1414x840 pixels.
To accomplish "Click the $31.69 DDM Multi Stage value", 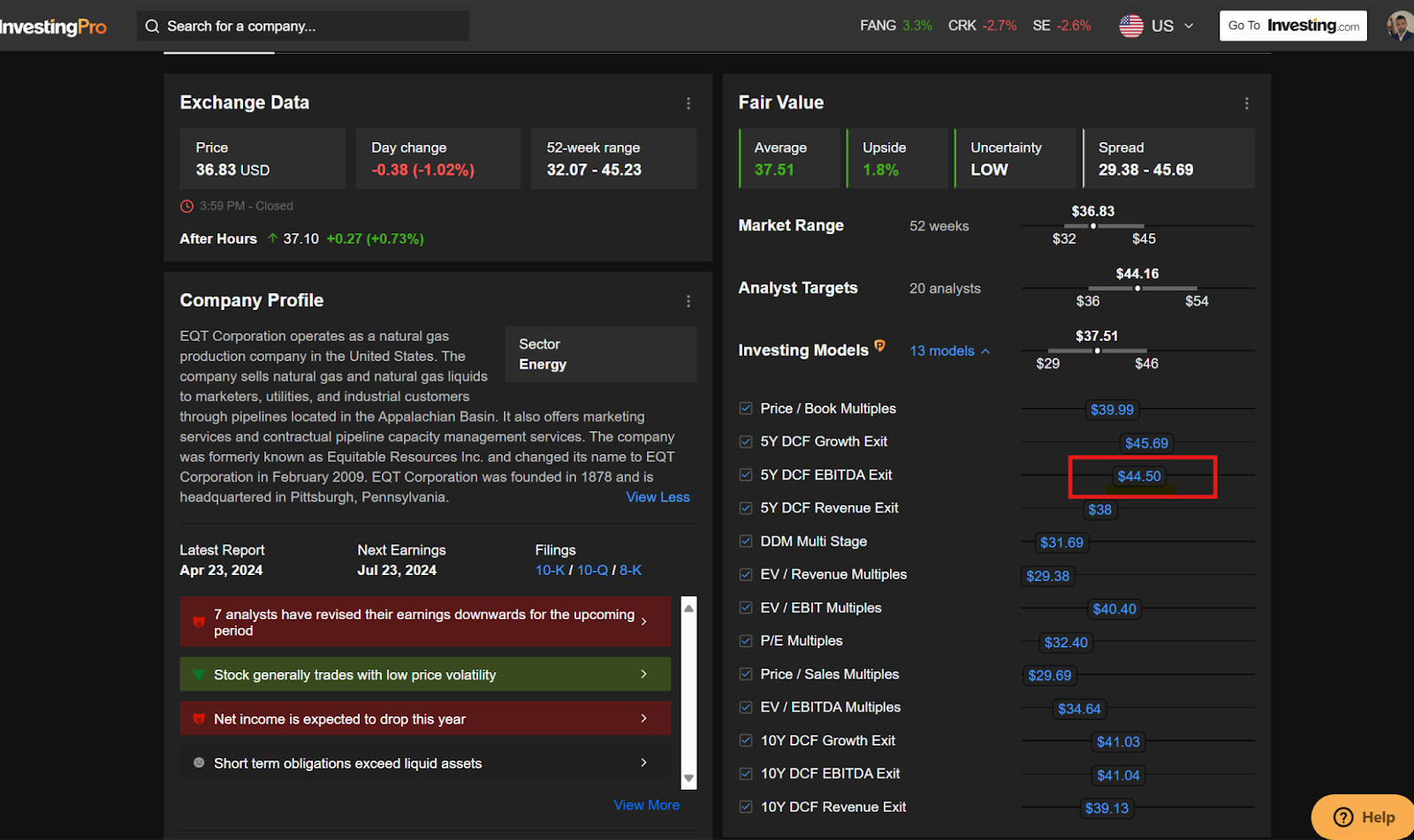I will pos(1061,542).
